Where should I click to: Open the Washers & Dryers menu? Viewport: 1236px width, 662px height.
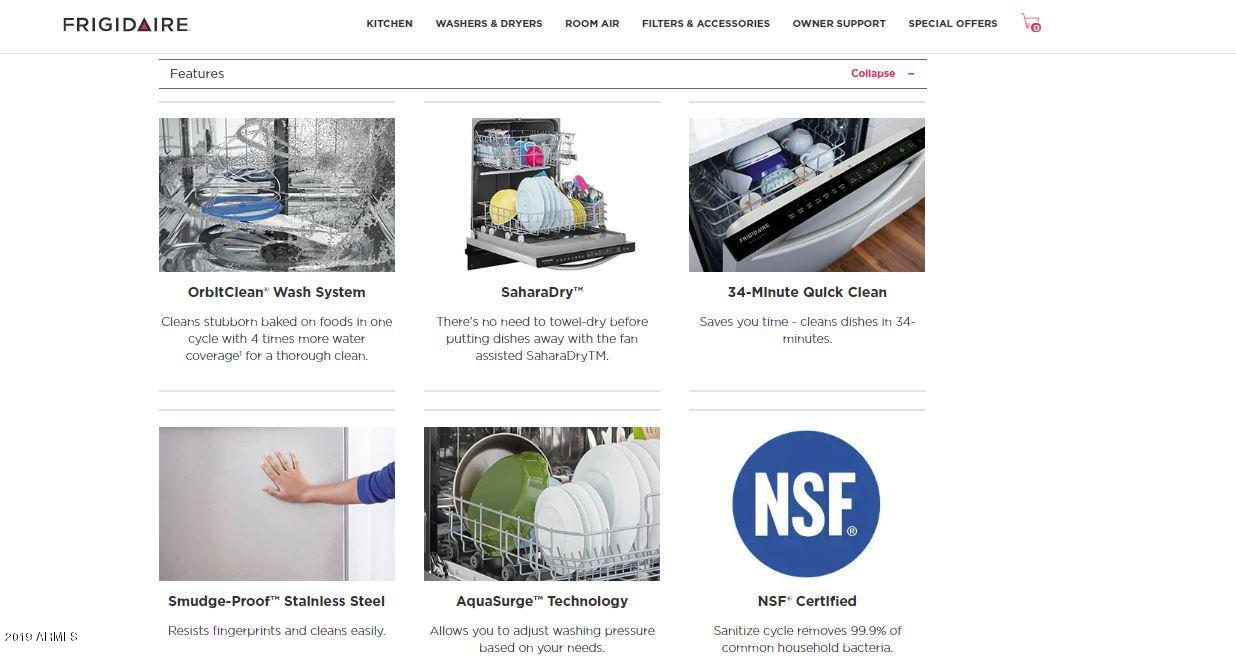coord(489,24)
